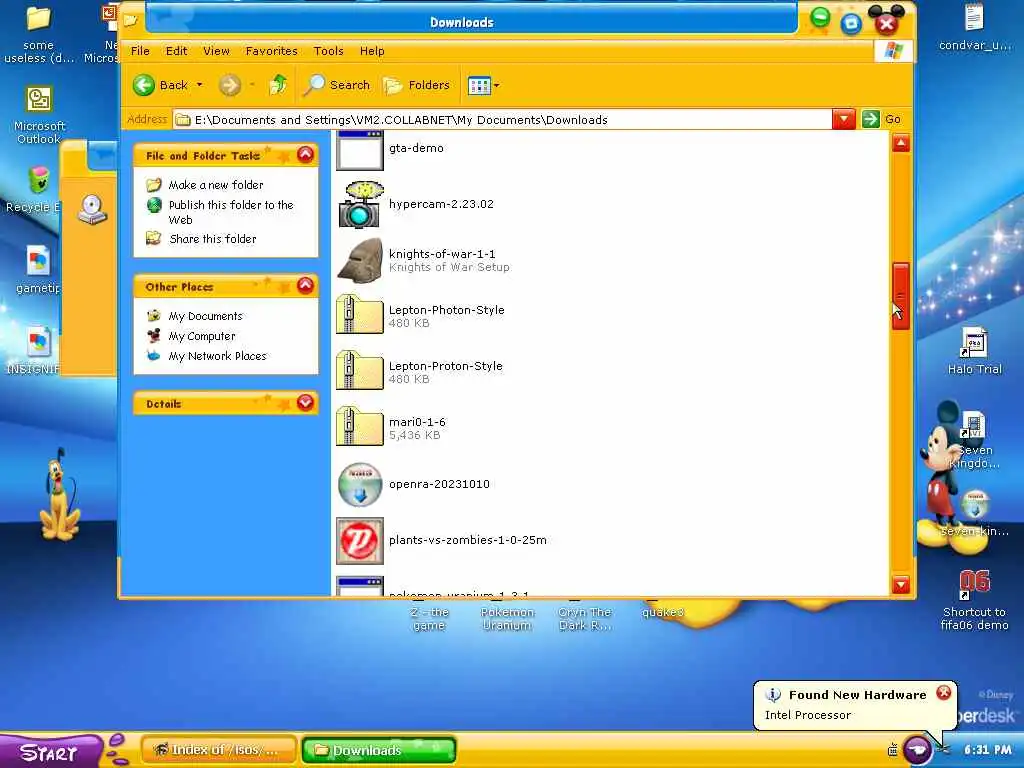The height and width of the screenshot is (768, 1024).
Task: Open the Edit menu
Action: point(176,51)
